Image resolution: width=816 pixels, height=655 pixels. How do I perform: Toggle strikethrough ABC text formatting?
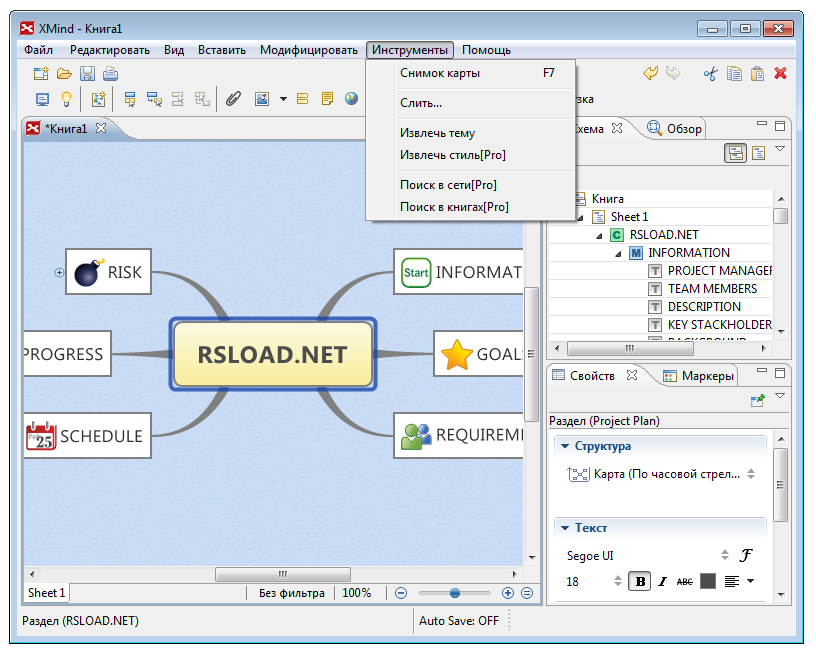[684, 581]
